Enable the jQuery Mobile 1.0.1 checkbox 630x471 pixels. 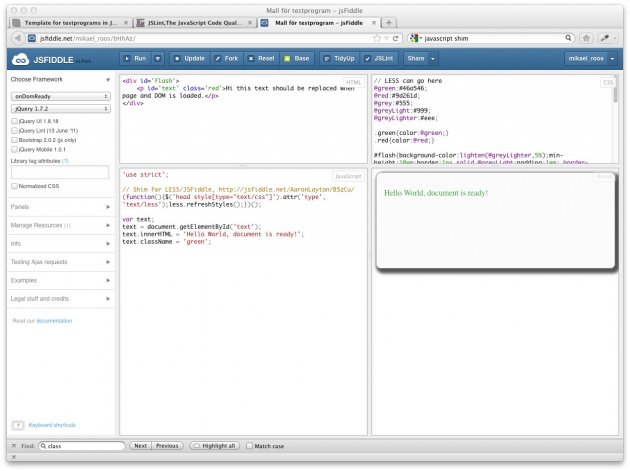click(14, 149)
